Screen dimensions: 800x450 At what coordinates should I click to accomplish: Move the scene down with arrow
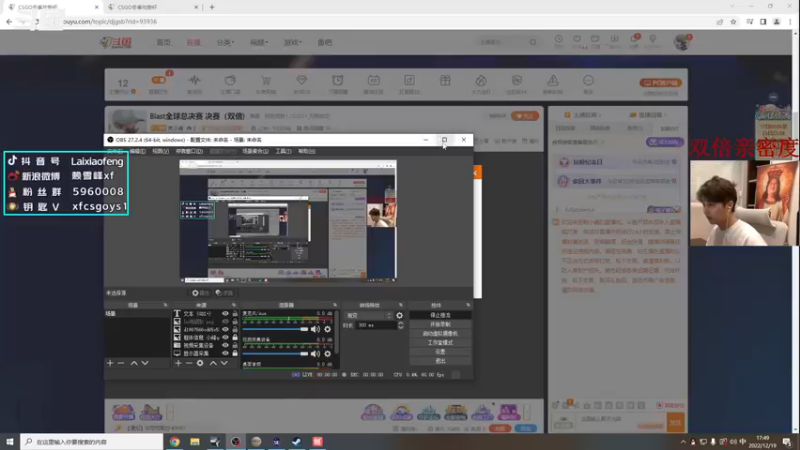point(145,363)
